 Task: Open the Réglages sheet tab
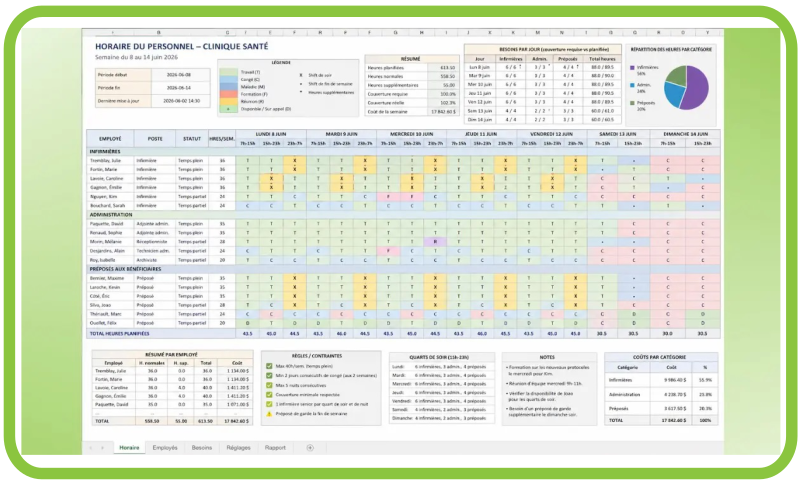(x=238, y=448)
